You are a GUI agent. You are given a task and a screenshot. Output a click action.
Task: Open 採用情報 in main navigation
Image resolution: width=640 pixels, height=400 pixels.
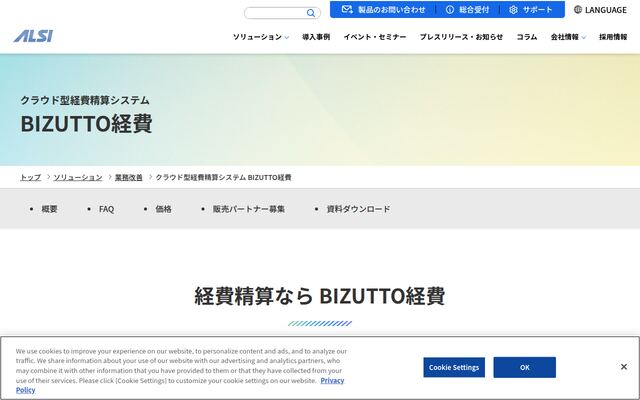click(x=613, y=37)
